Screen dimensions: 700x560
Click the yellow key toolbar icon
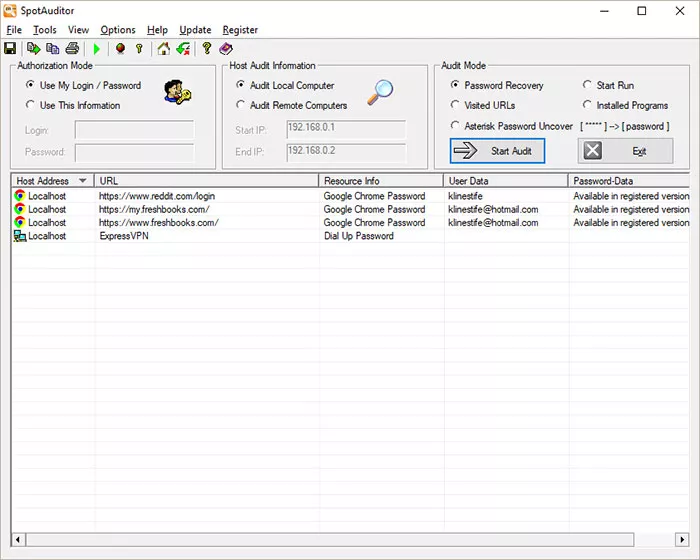(139, 48)
